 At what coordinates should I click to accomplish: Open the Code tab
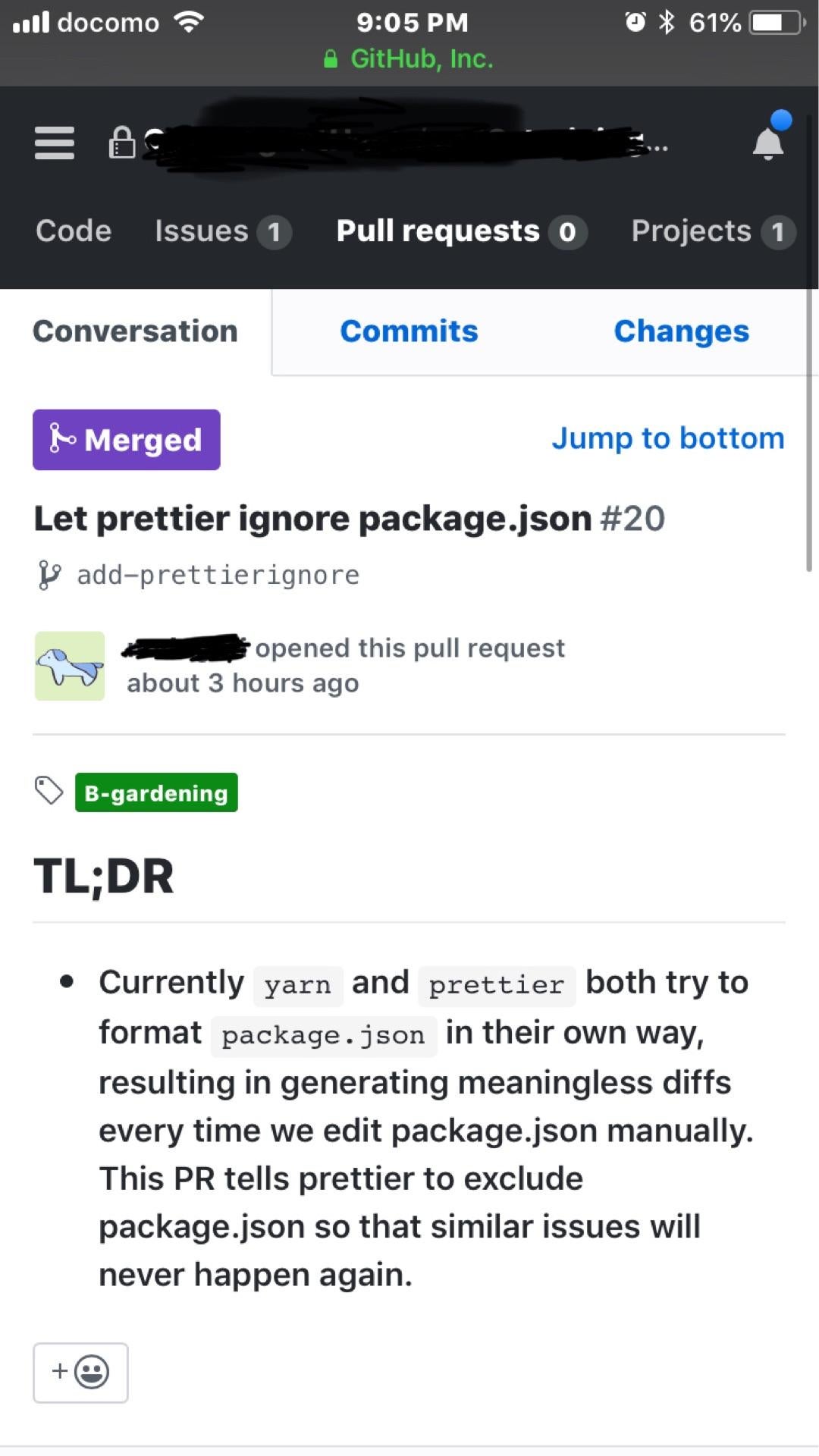coord(74,231)
